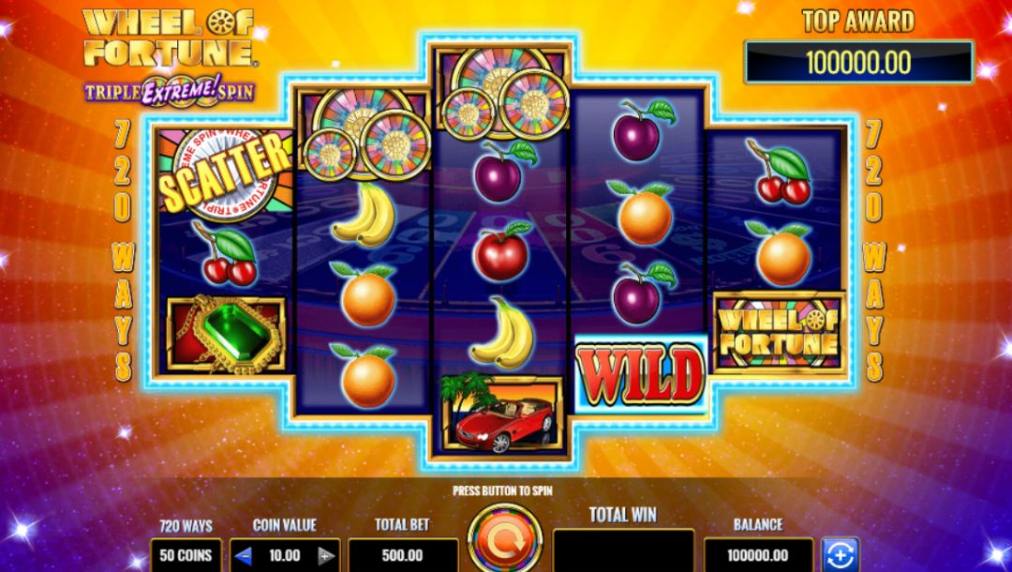The width and height of the screenshot is (1012, 572).
Task: Click the Coin Value 10.00 field
Action: click(x=285, y=555)
